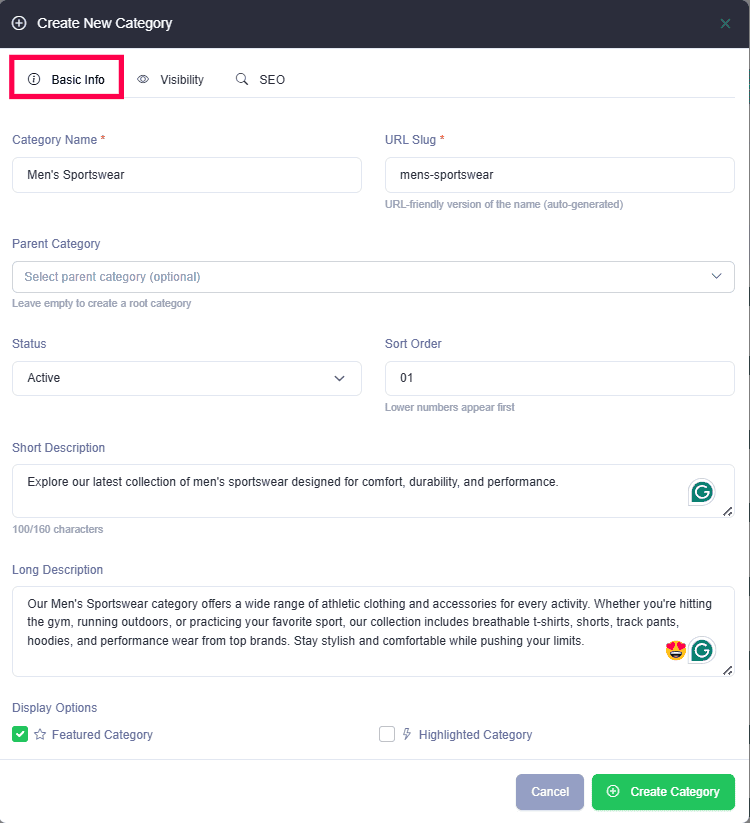The width and height of the screenshot is (750, 823).
Task: Click the star icon beside Featured Category
Action: (40, 735)
